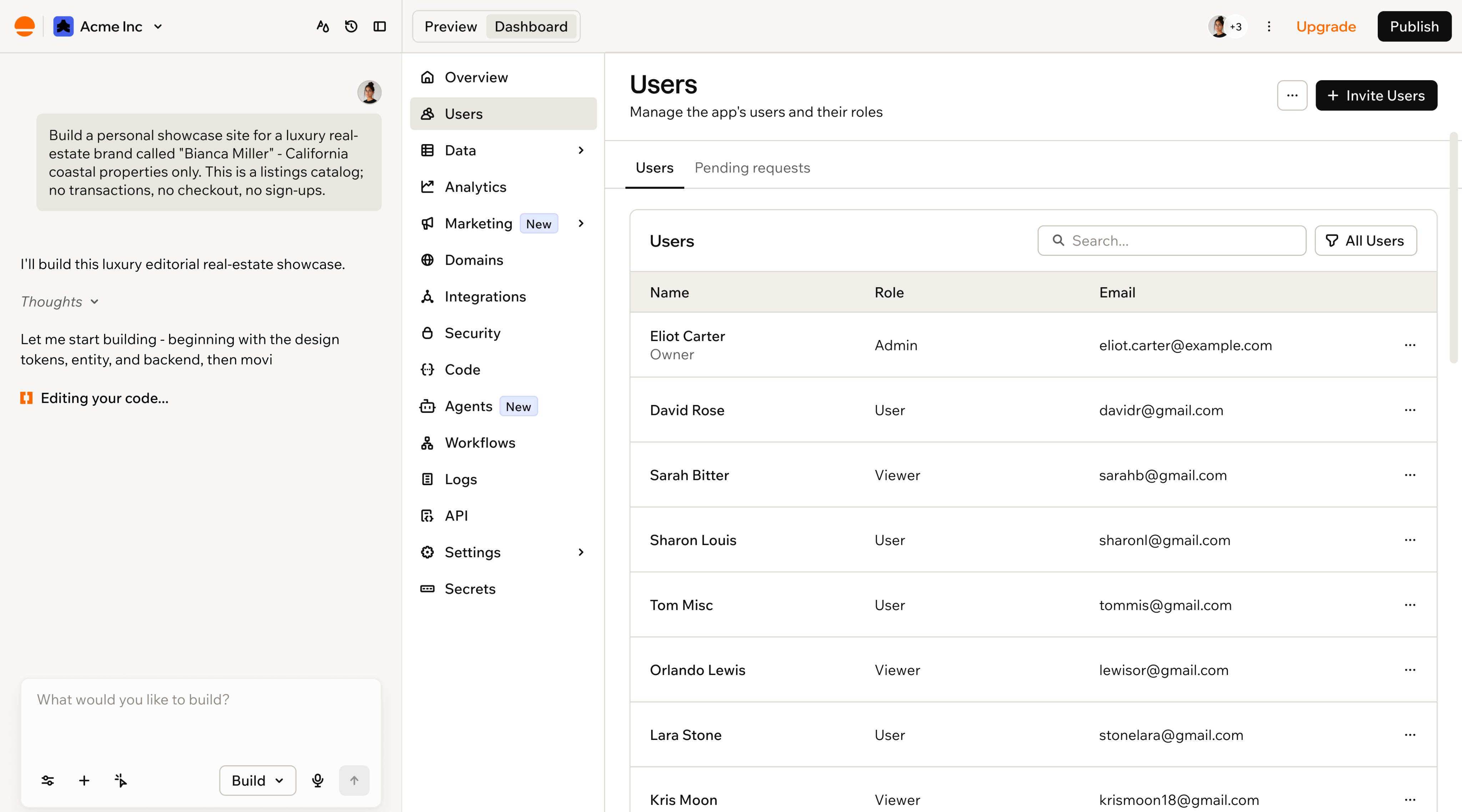Open the Build mode dropdown
This screenshot has width=1462, height=812.
tap(257, 781)
